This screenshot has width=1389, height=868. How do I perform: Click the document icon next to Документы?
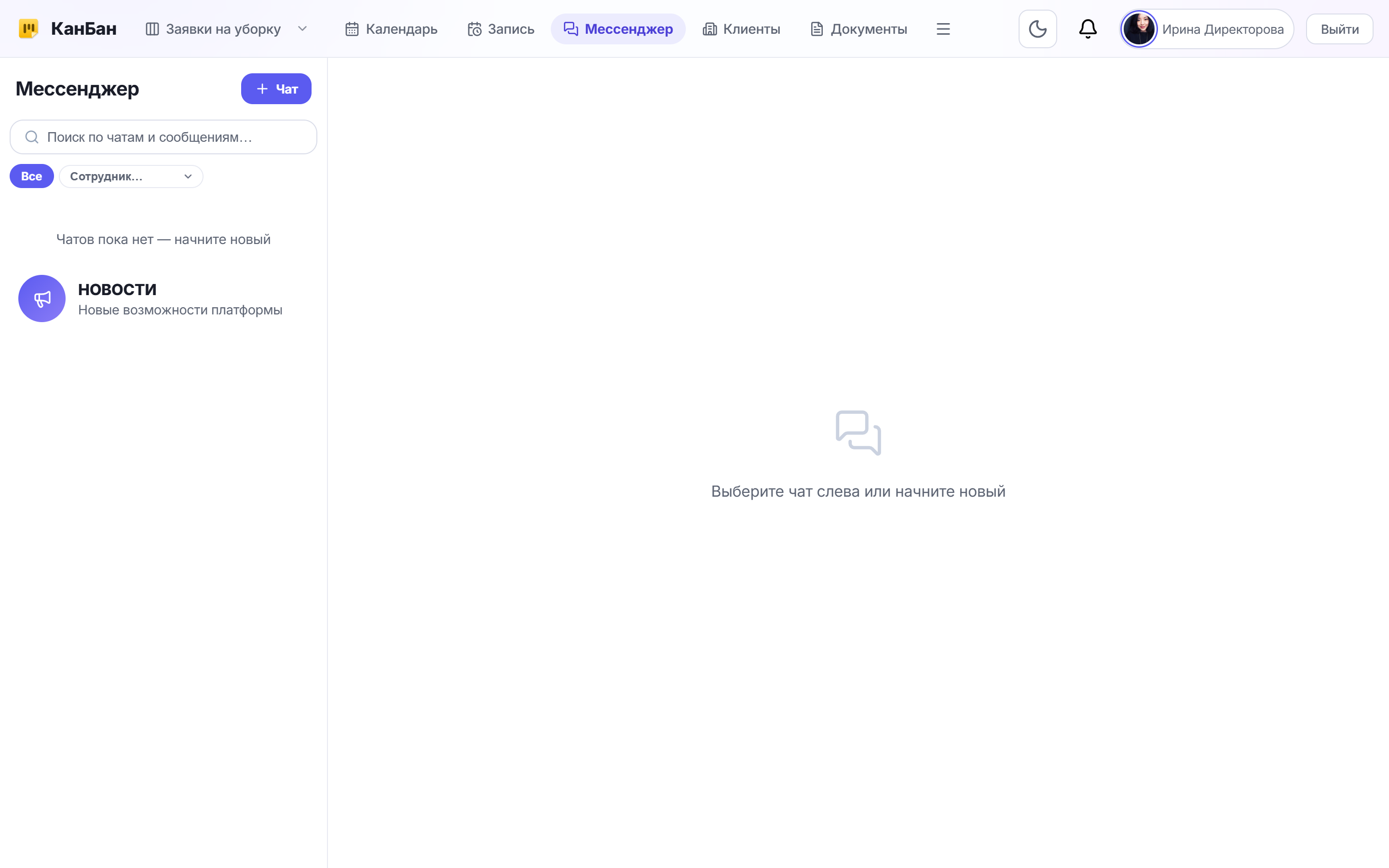coord(817,29)
